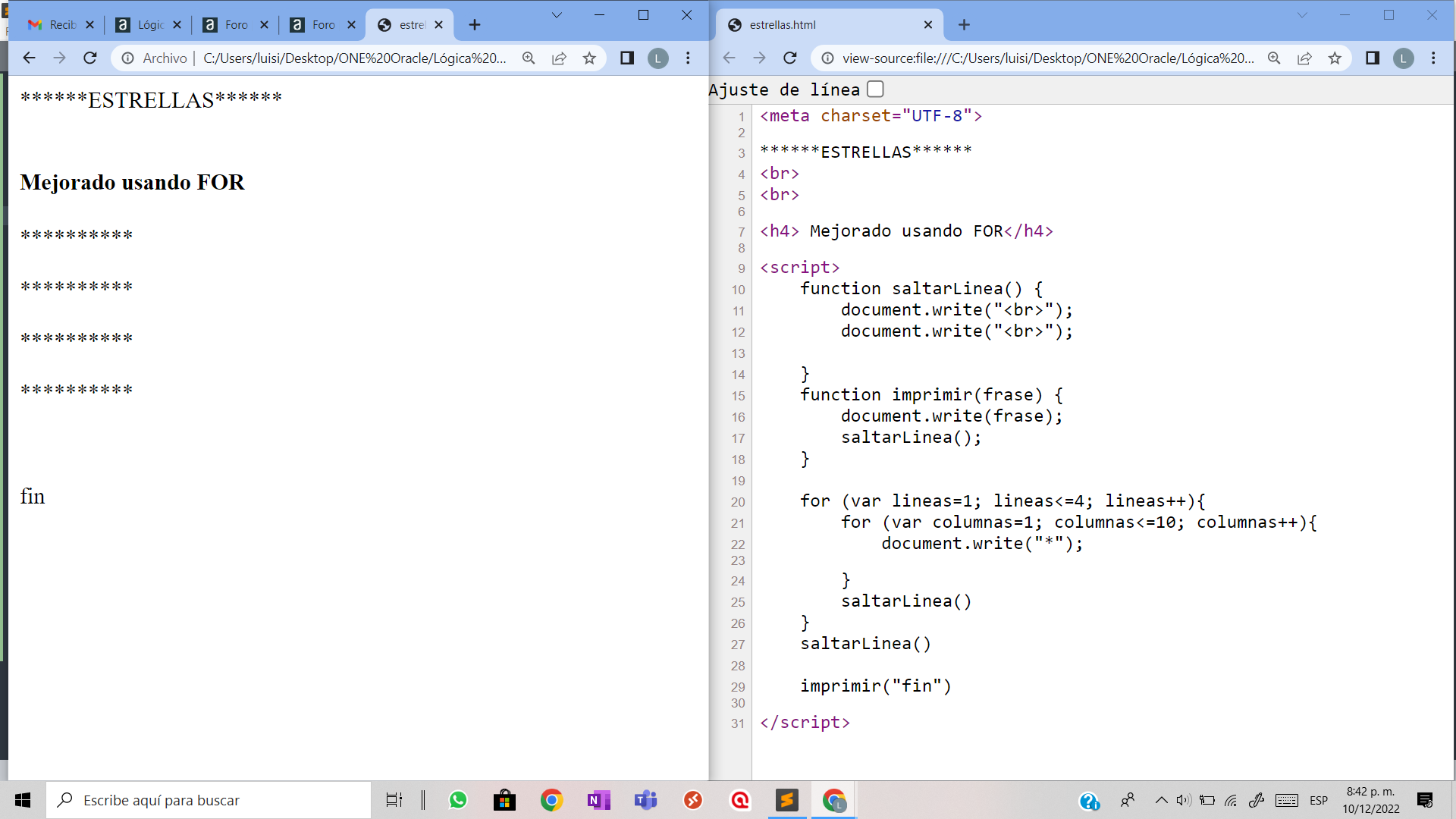Image resolution: width=1456 pixels, height=819 pixels.
Task: Switch ESP keyboard language in the tray
Action: click(x=1319, y=800)
